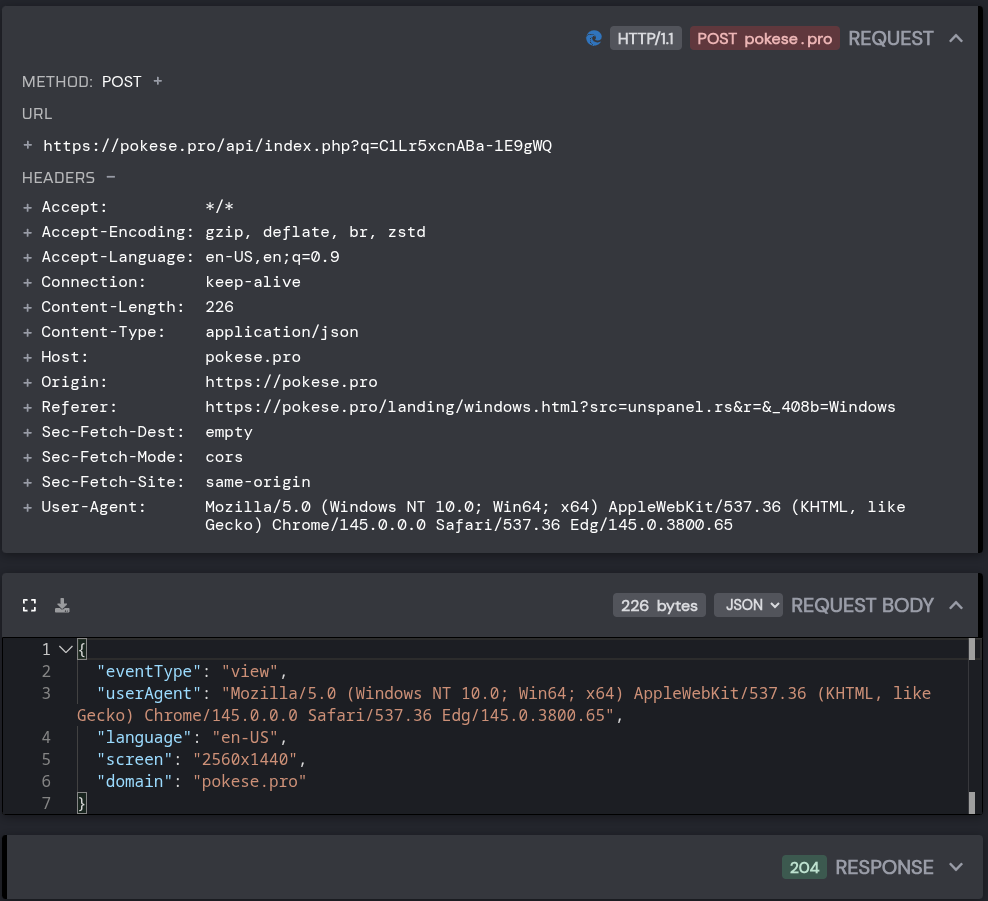This screenshot has height=901, width=988.
Task: Expand the RESPONSE section chevron
Action: pyautogui.click(x=956, y=868)
